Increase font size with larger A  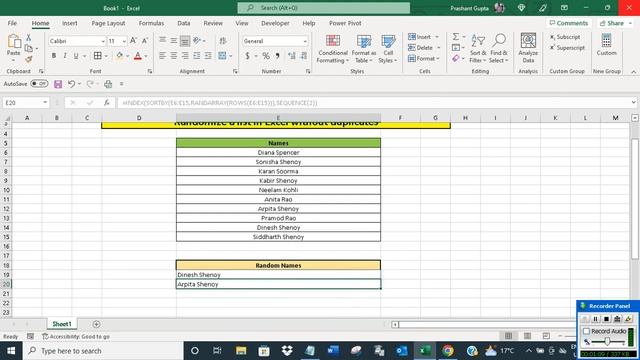tap(133, 41)
